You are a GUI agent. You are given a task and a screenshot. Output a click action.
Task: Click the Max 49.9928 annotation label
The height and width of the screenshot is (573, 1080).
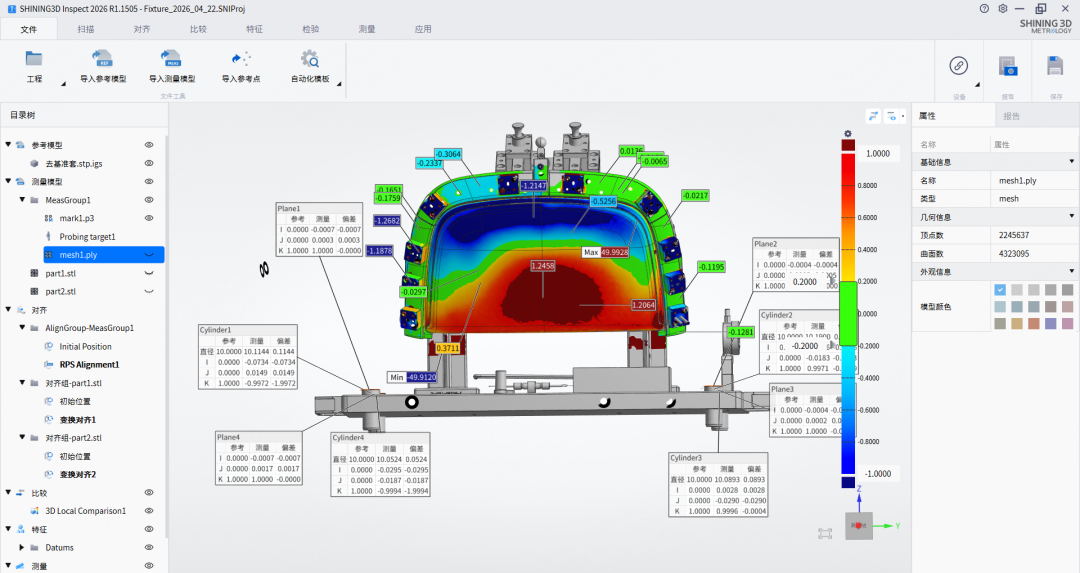[605, 252]
